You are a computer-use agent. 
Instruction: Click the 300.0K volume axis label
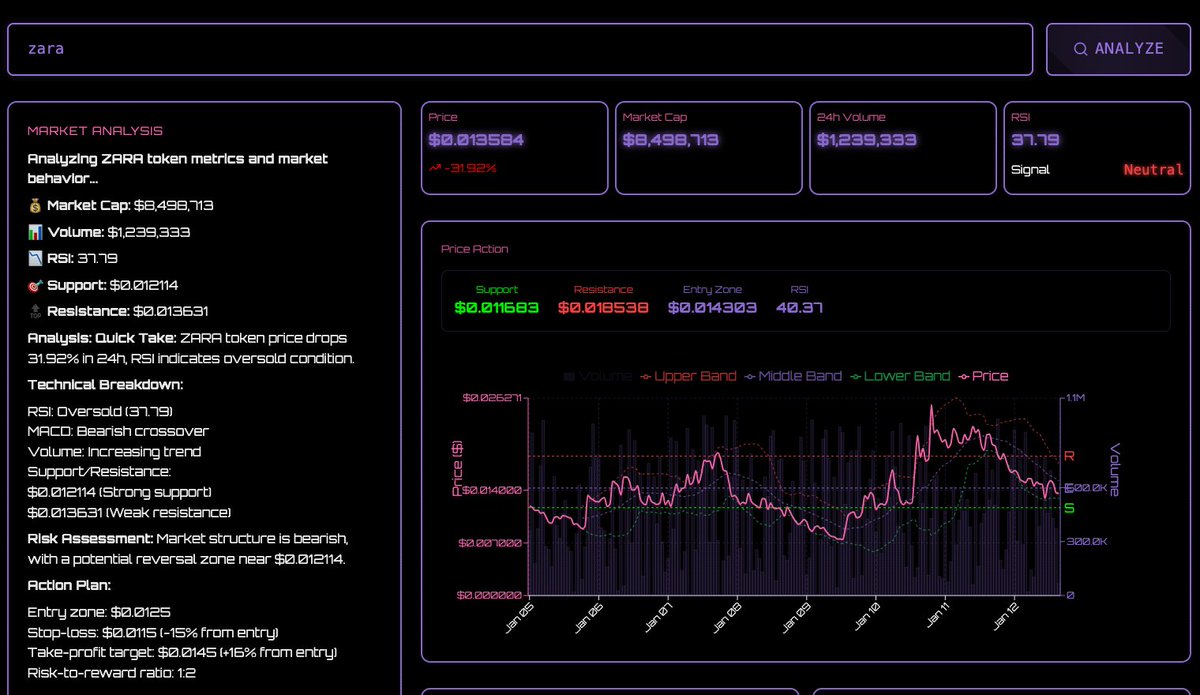click(1085, 541)
